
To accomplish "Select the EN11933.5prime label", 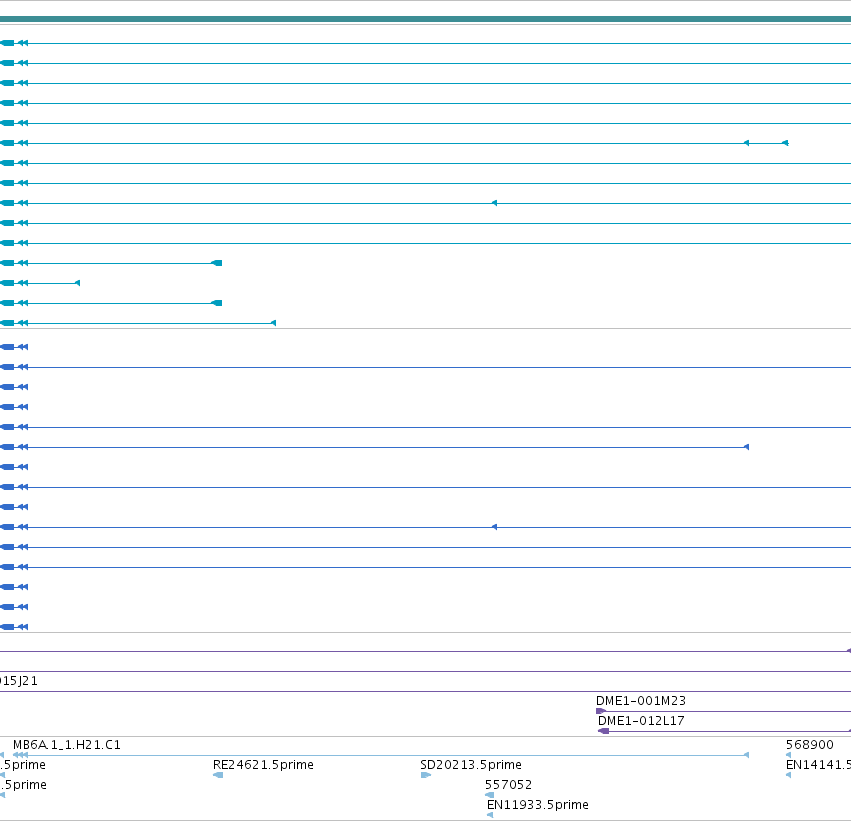I will (x=537, y=805).
